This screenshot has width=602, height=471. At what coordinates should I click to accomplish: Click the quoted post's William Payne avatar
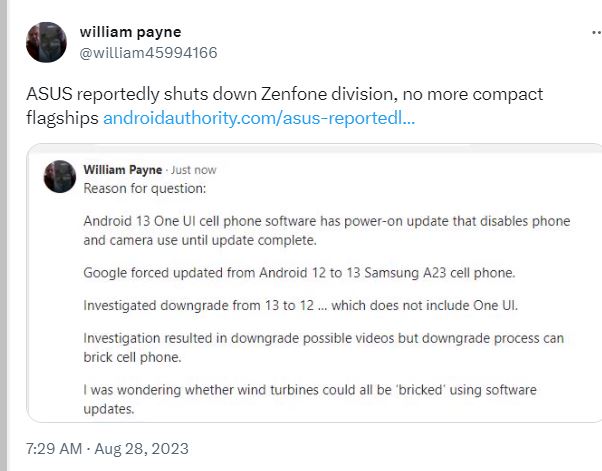pyautogui.click(x=60, y=177)
